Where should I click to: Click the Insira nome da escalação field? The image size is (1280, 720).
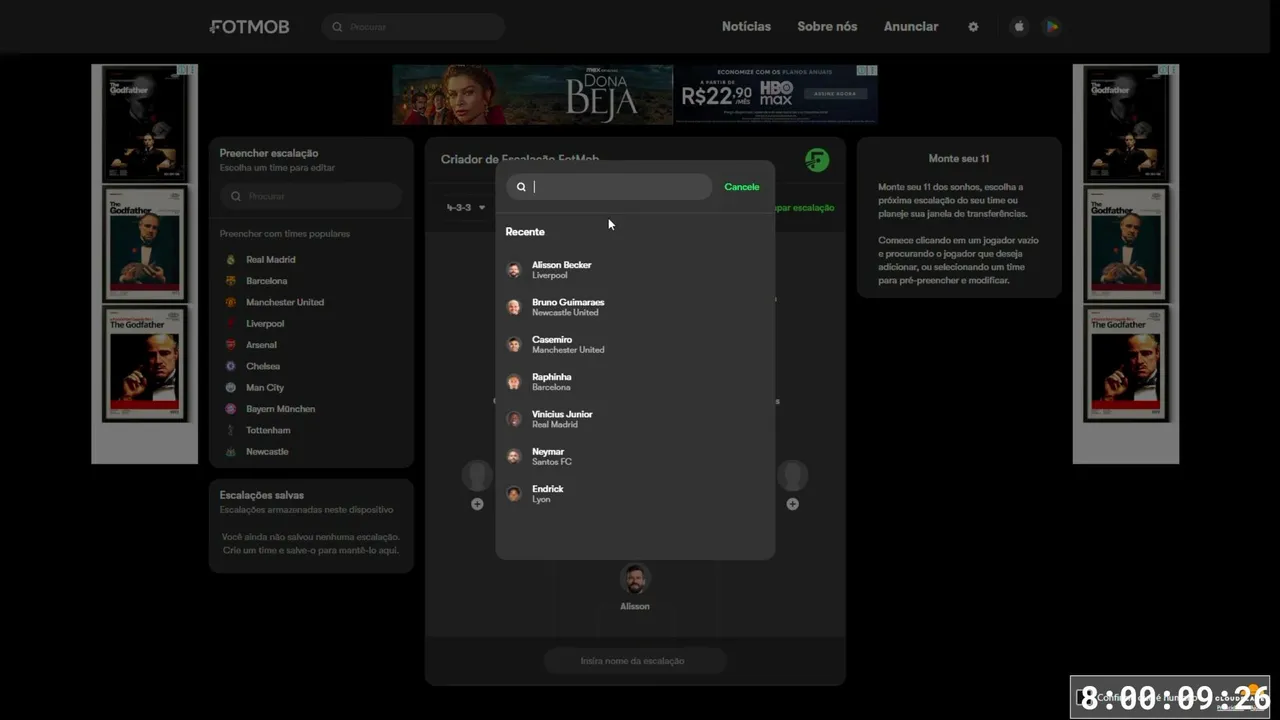click(x=635, y=661)
